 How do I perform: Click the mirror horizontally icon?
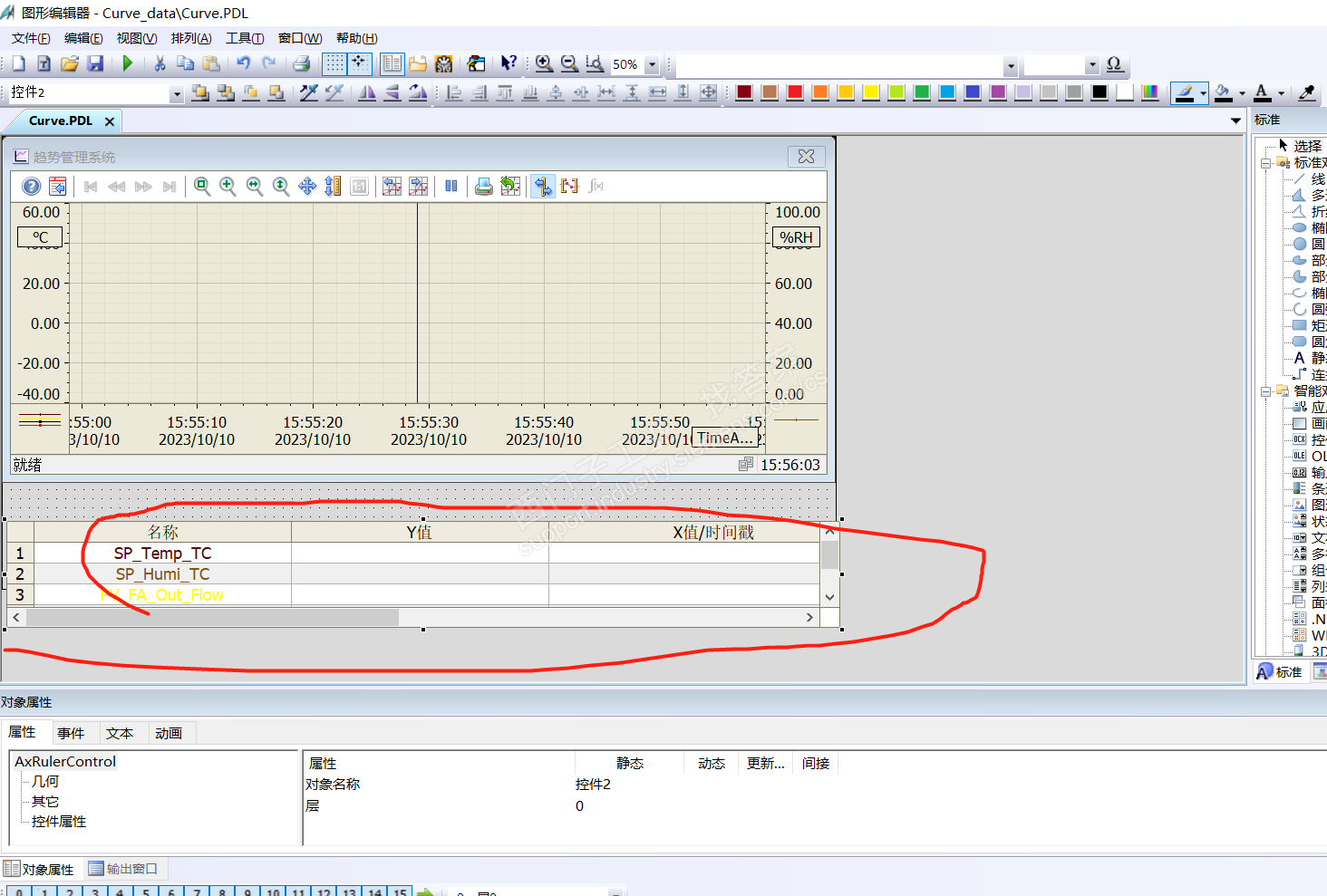(x=367, y=92)
